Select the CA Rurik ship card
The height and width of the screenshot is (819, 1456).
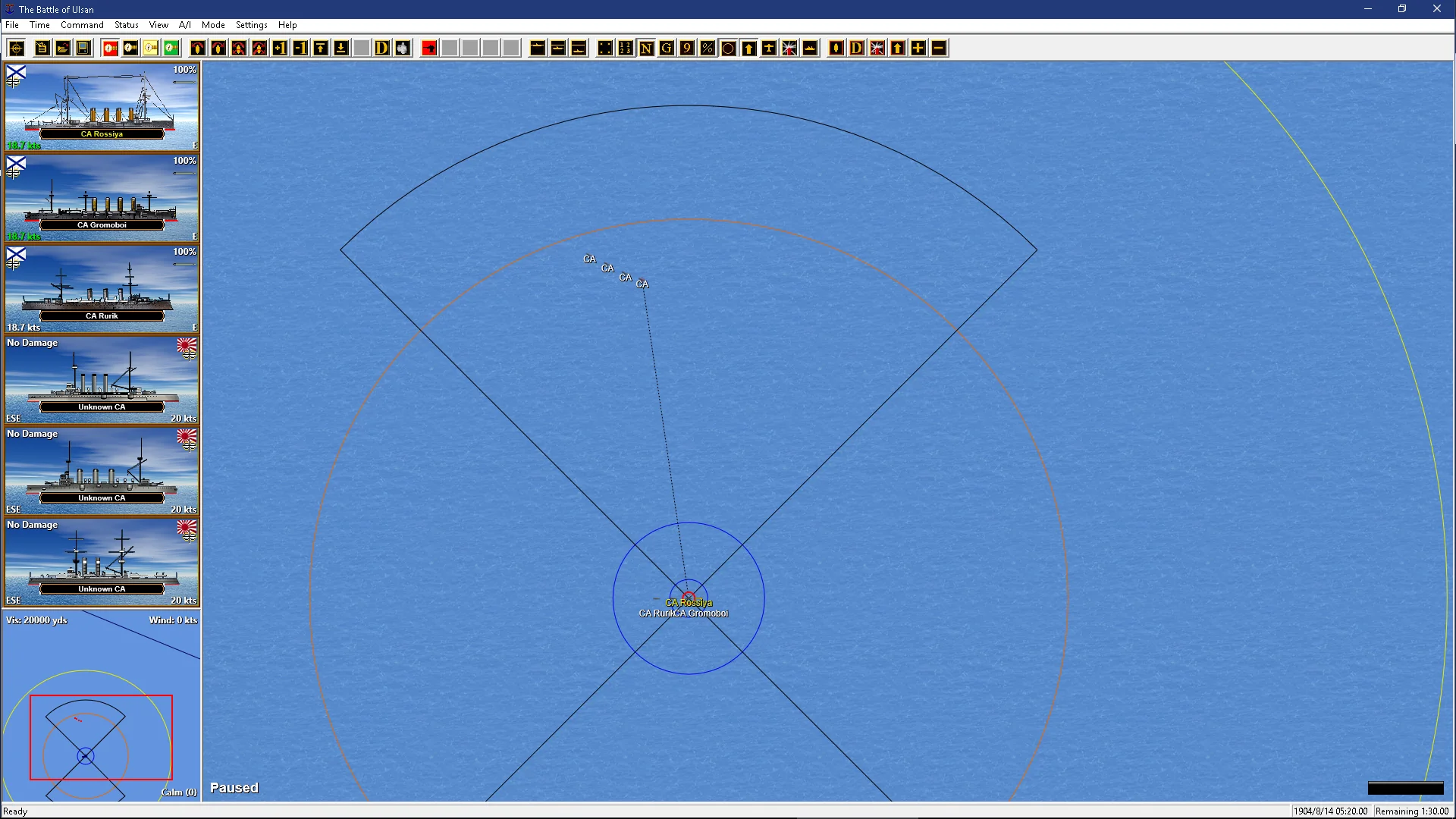(102, 289)
